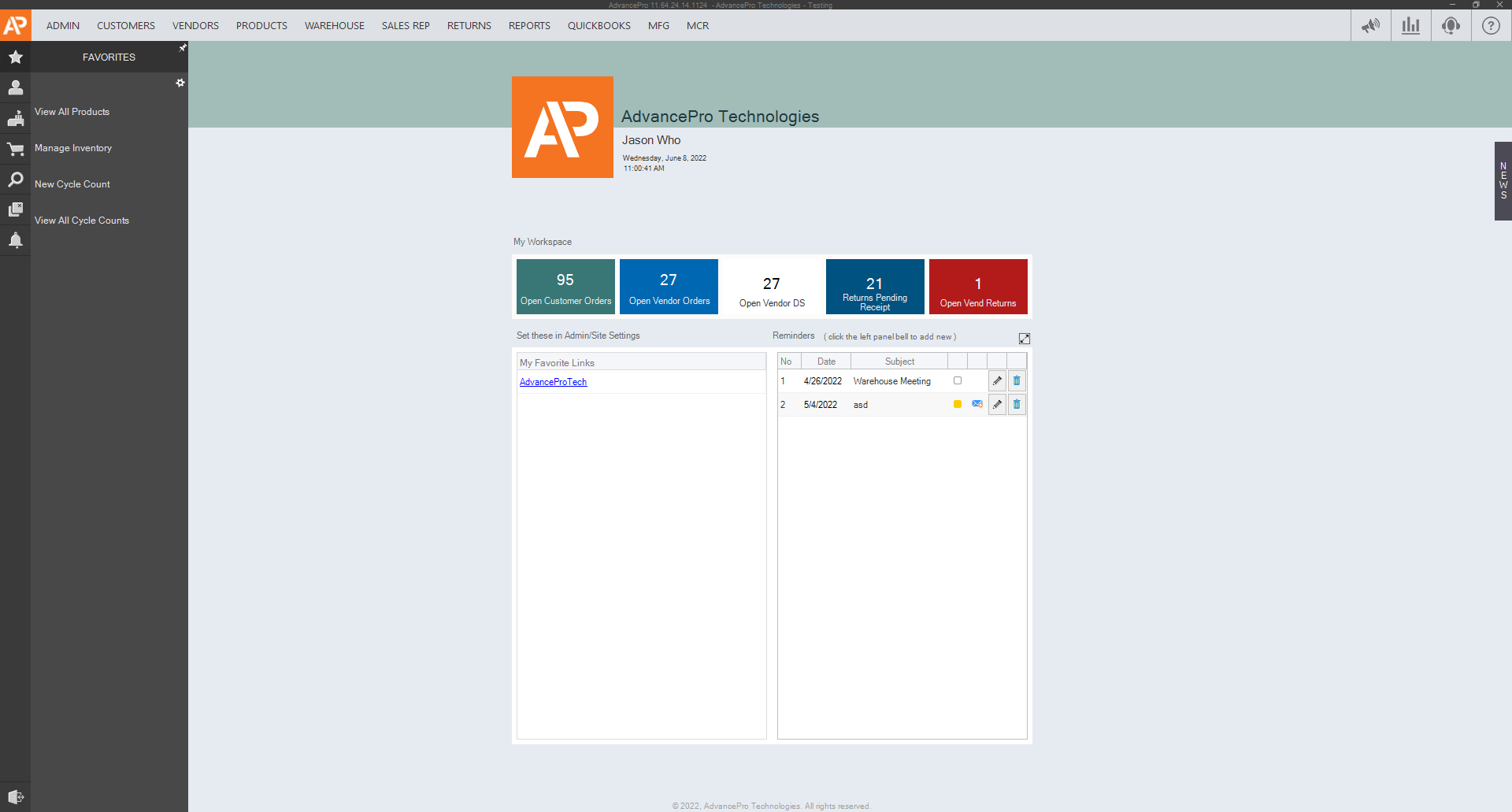Screen dimensions: 1512x812
Task: Open the question mark help icon
Action: click(x=1491, y=25)
